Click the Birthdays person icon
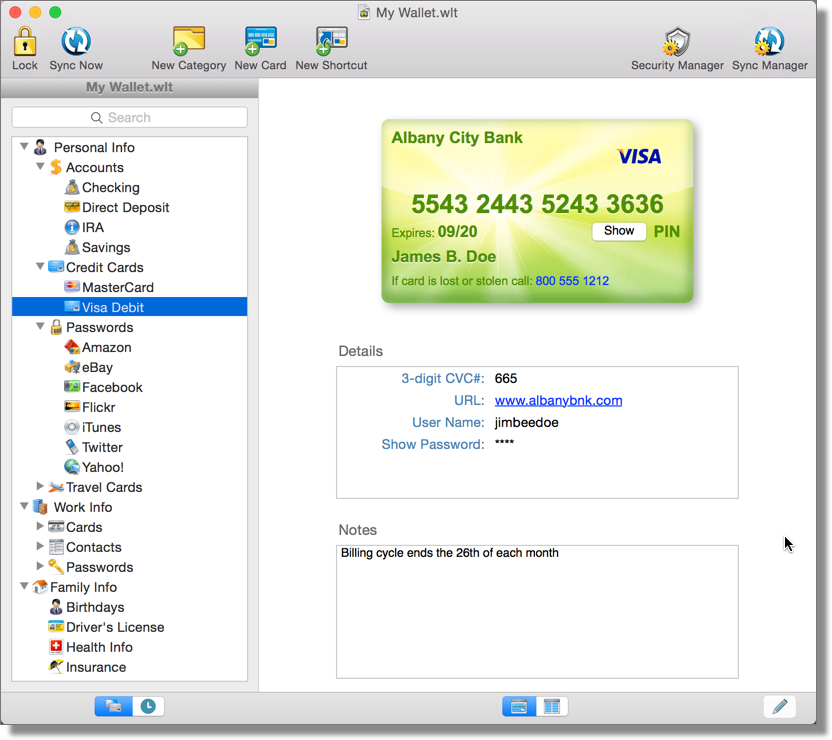This screenshot has height=740, width=832. pyautogui.click(x=56, y=607)
